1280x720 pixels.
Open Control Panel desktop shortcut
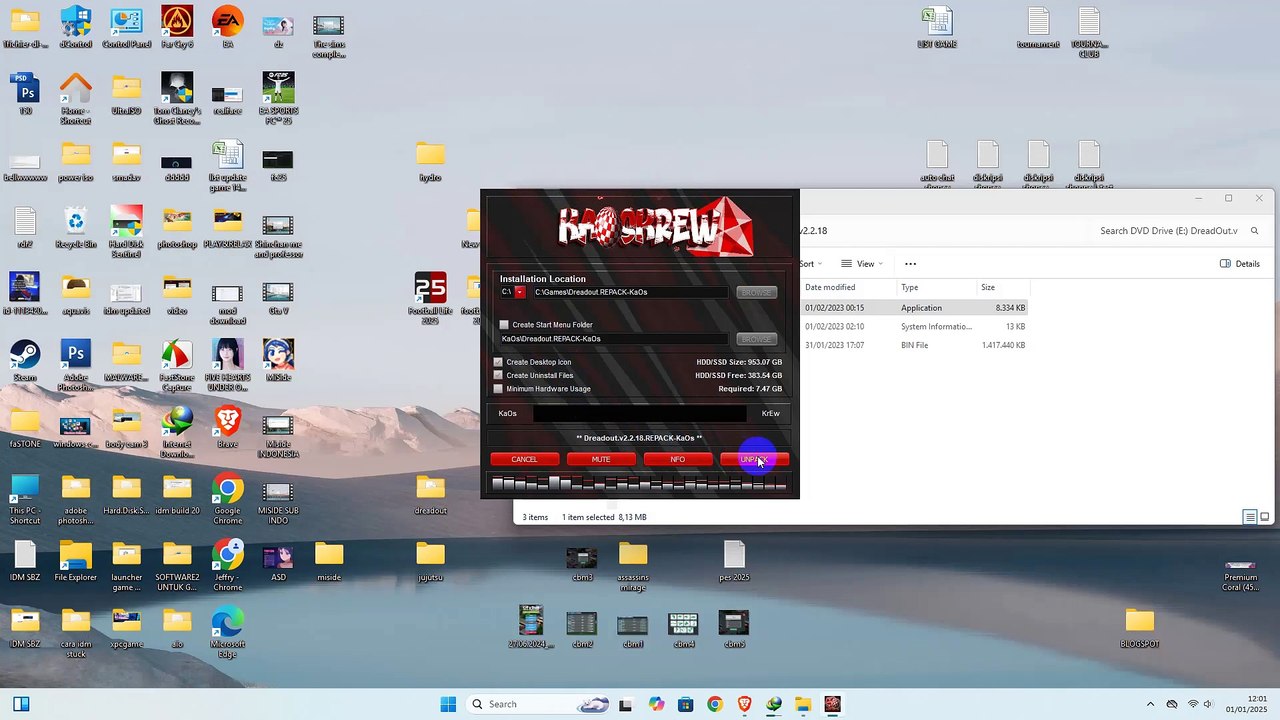pos(127,27)
